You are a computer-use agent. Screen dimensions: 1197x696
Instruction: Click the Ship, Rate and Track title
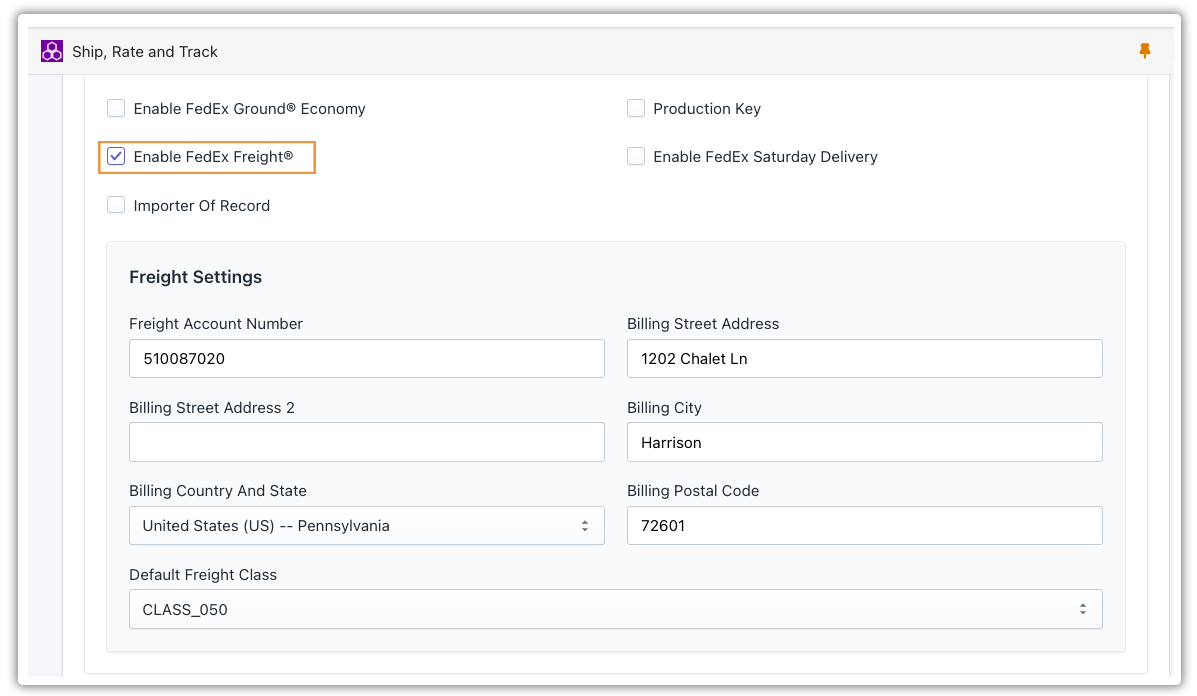click(145, 52)
